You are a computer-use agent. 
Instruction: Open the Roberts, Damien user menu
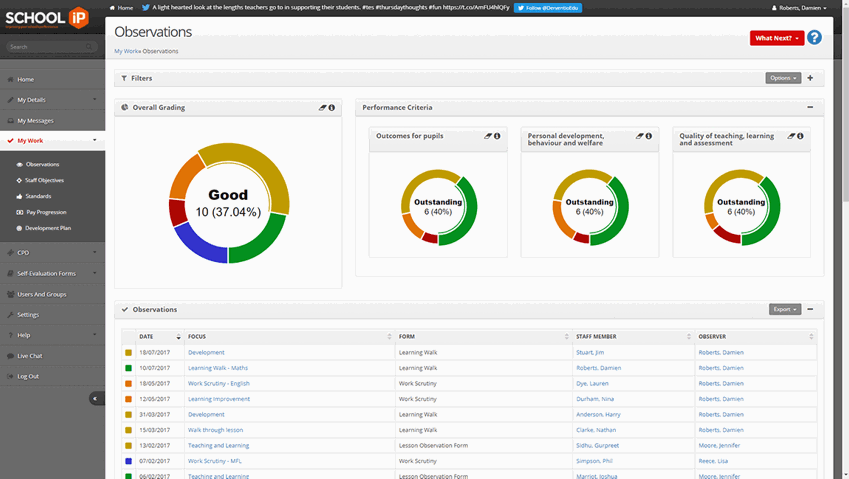(799, 8)
